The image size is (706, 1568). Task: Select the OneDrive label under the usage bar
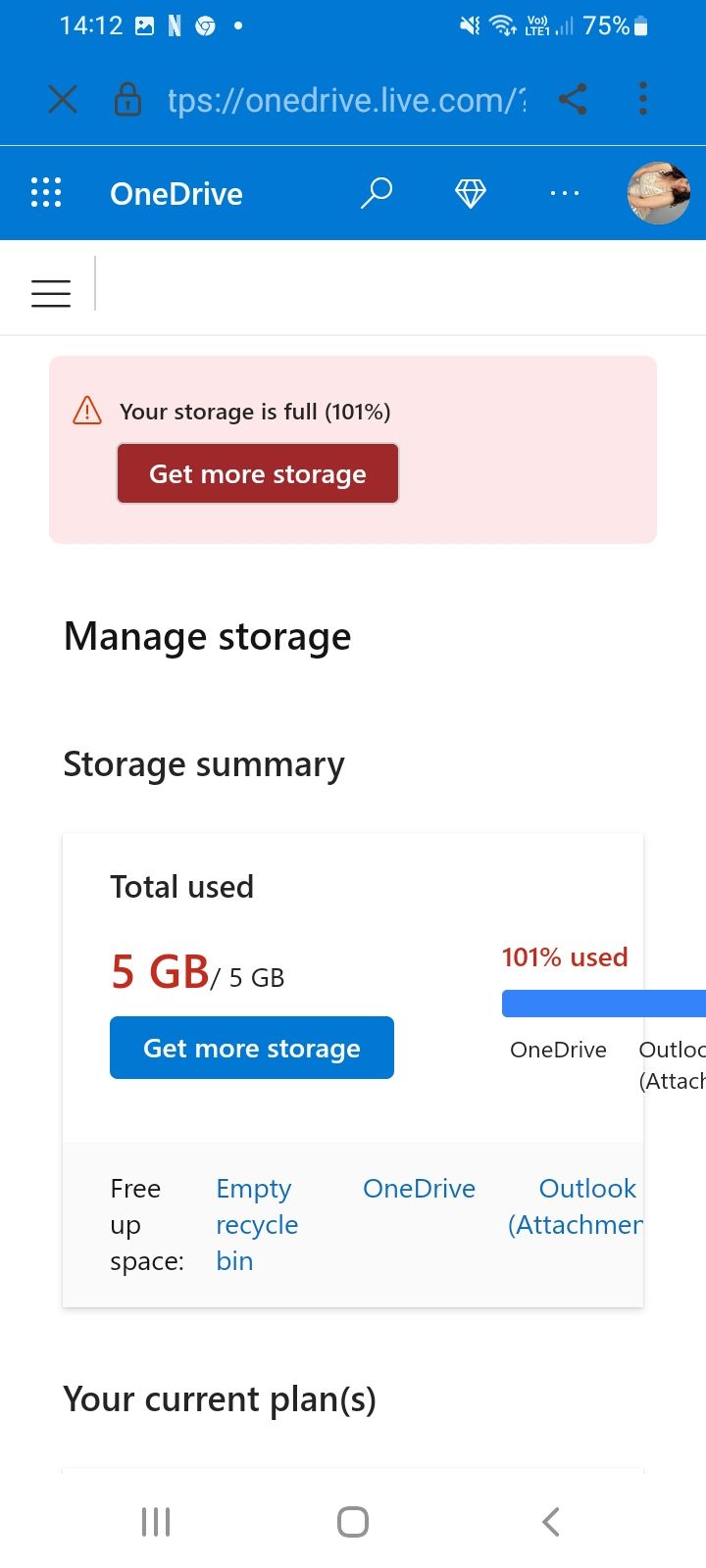[x=557, y=1050]
